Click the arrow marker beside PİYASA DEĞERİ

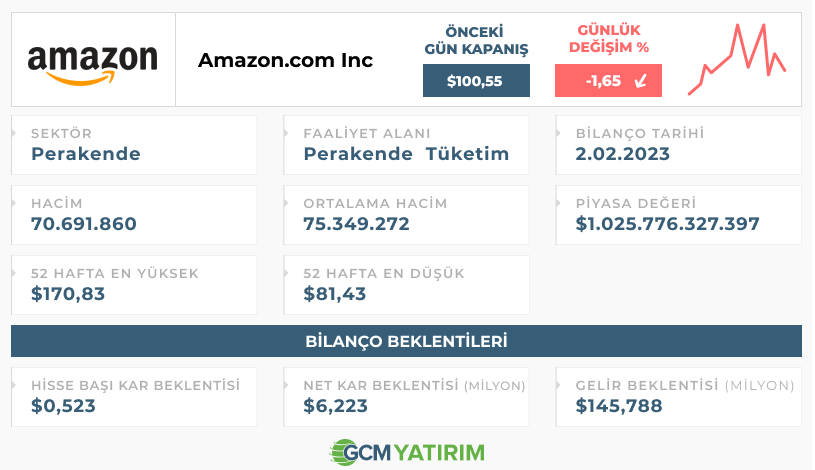coord(558,203)
